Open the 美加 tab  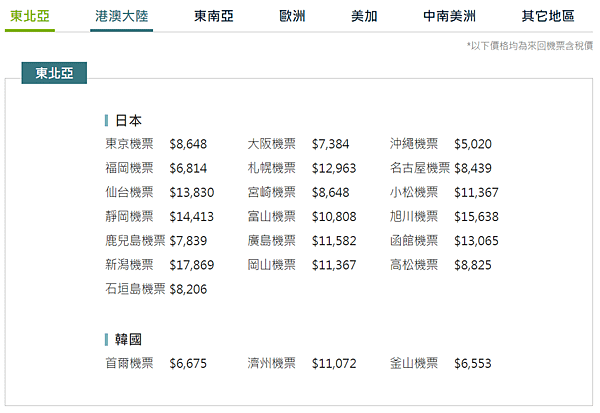[364, 16]
